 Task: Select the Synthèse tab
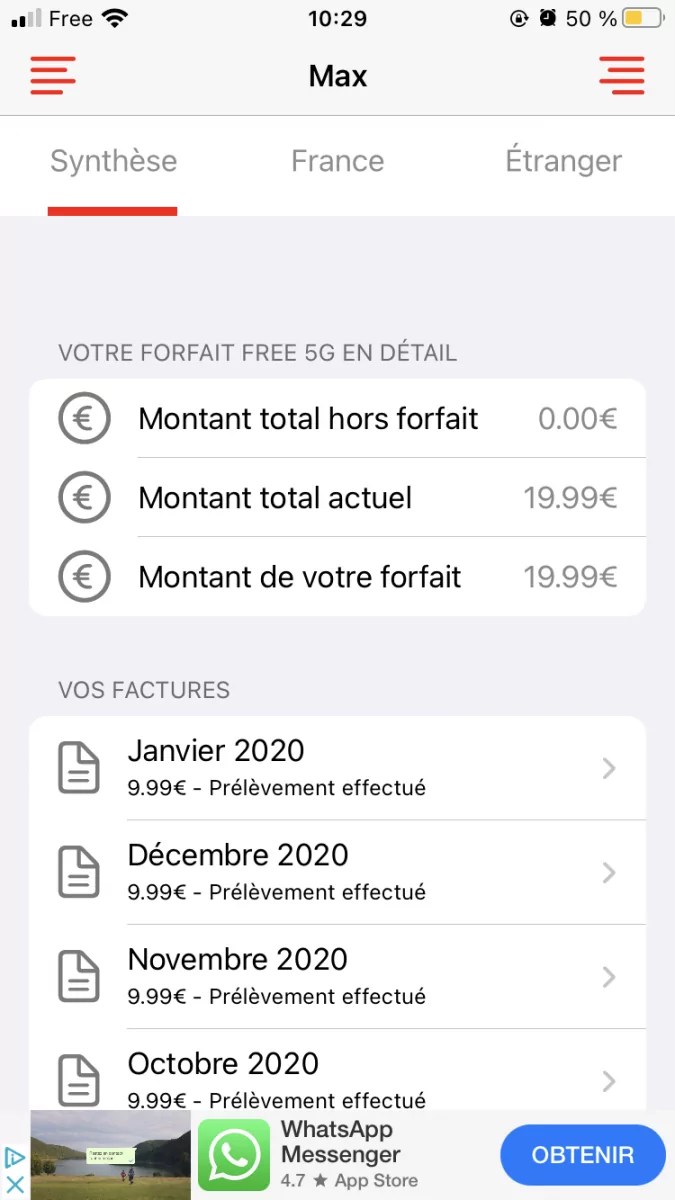pos(113,161)
